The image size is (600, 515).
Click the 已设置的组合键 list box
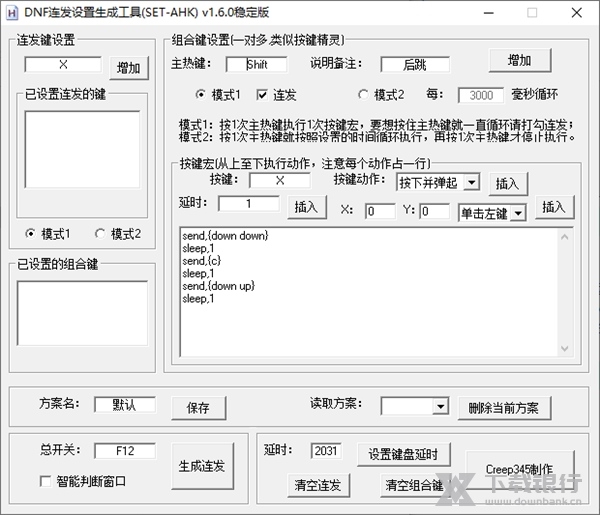click(82, 313)
